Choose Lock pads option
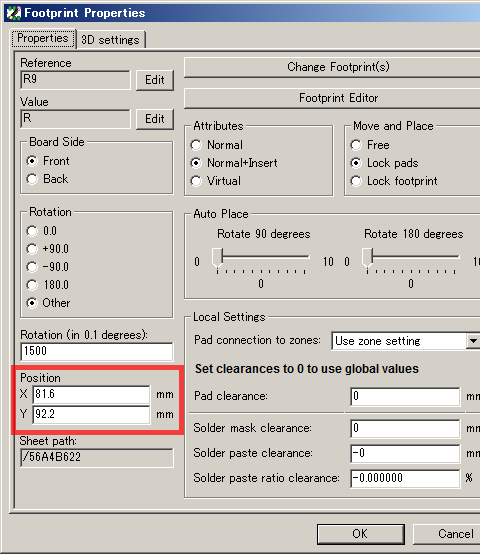The height and width of the screenshot is (554, 480). pyautogui.click(x=384, y=163)
